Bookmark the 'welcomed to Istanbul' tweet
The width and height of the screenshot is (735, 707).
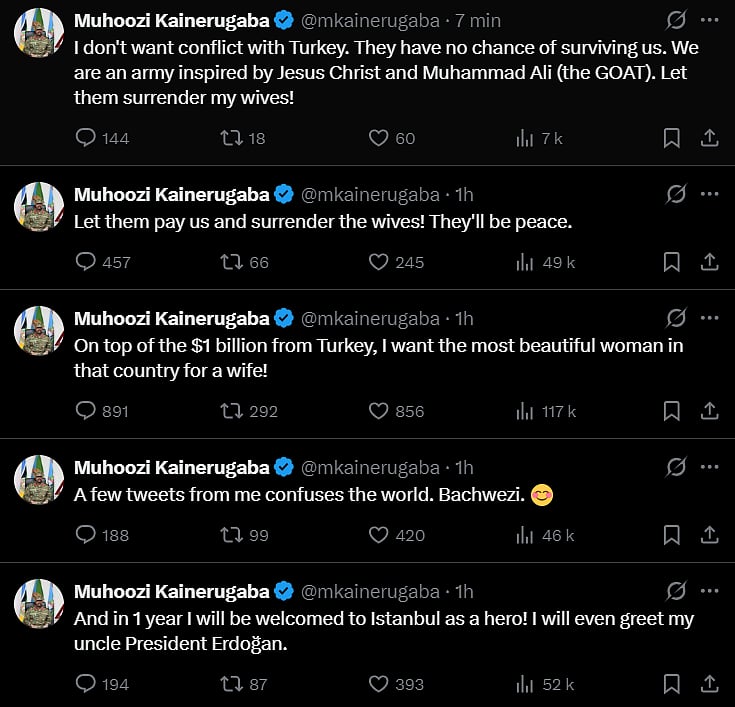(x=672, y=684)
